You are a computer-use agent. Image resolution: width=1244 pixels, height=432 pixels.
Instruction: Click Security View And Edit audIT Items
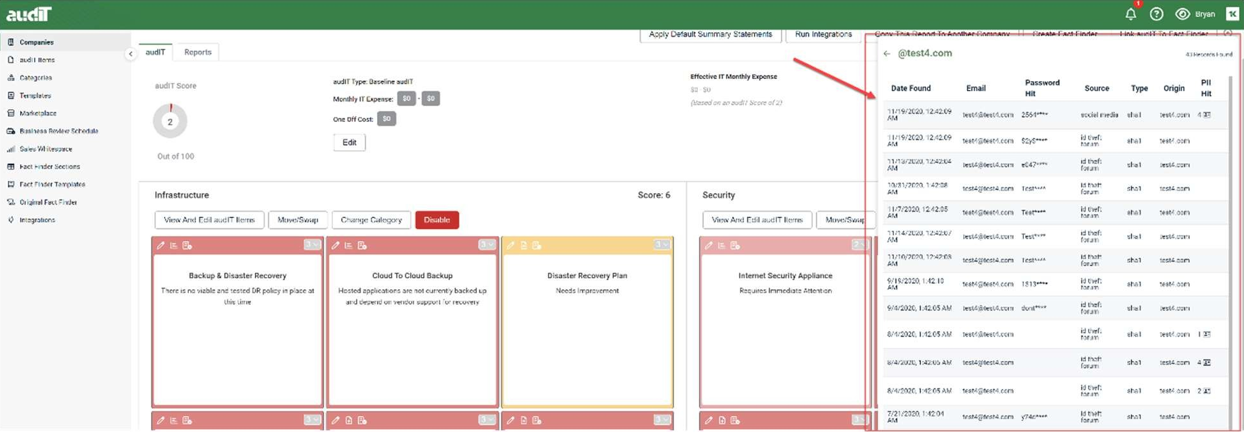click(757, 220)
